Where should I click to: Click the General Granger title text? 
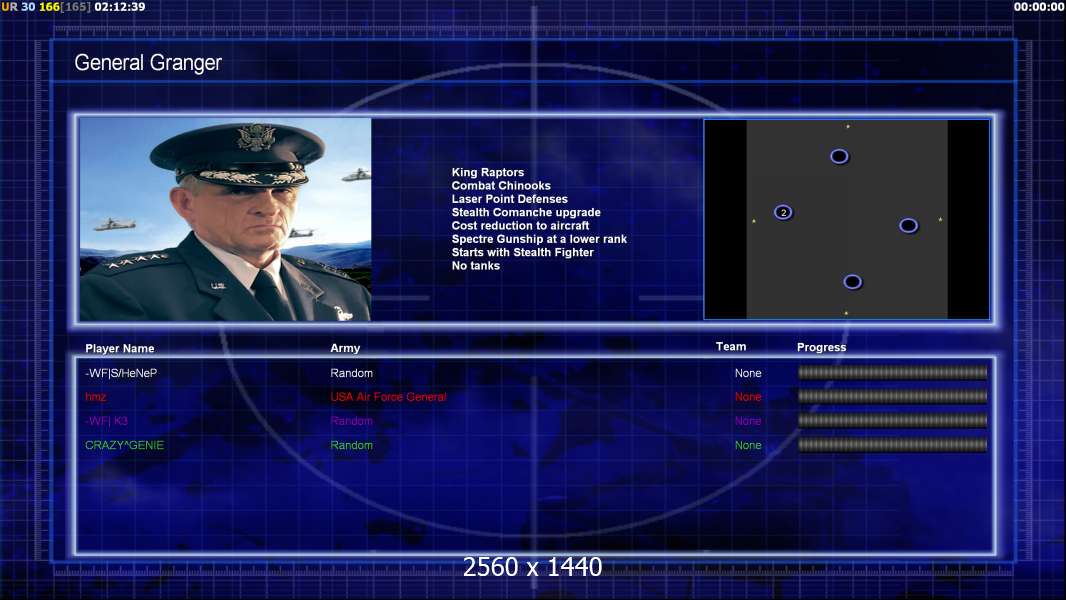[148, 63]
